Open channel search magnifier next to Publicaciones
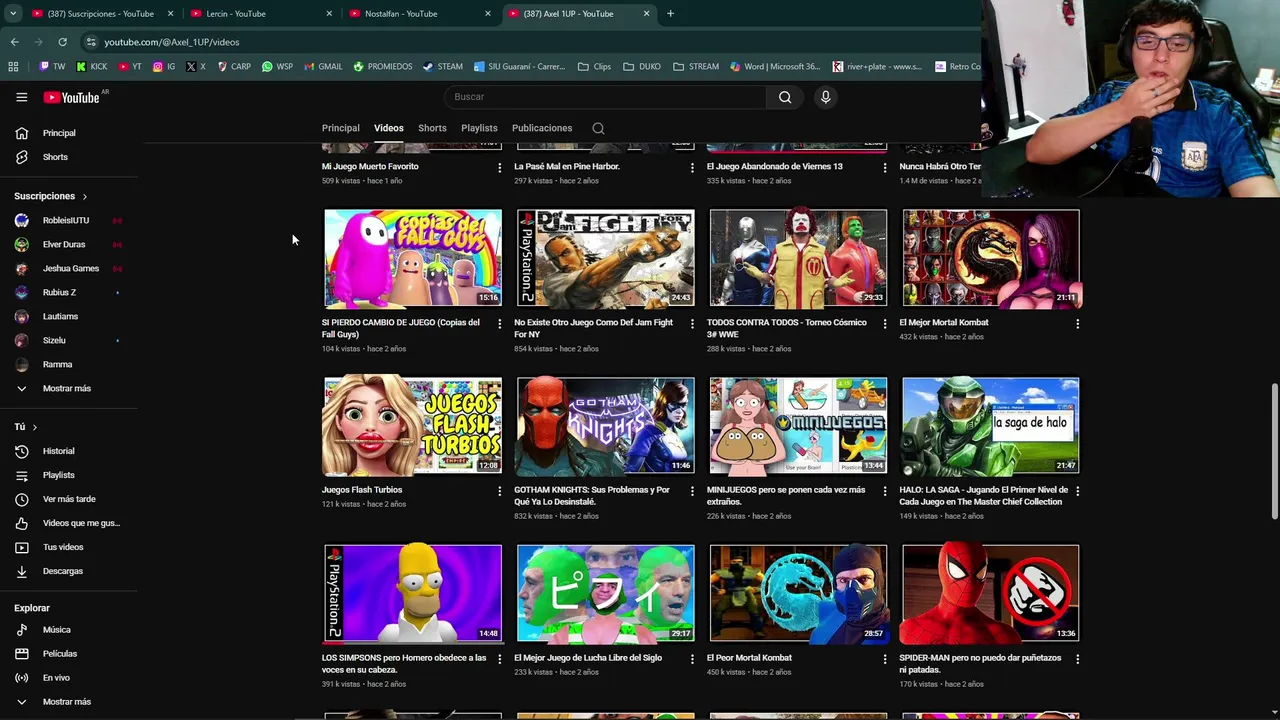The height and width of the screenshot is (720, 1280). coord(598,128)
